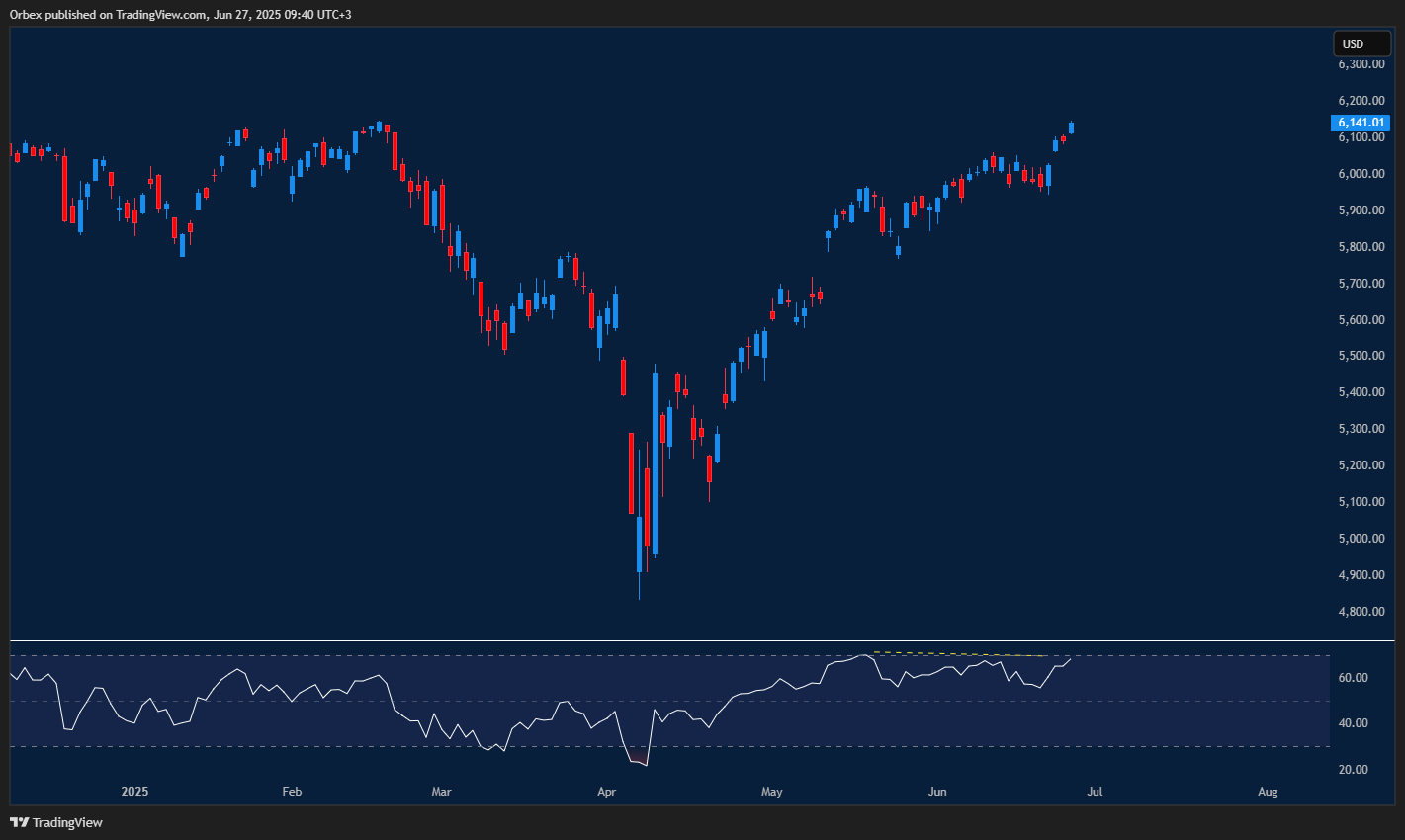The image size is (1405, 840).
Task: Click the Mar label on the time axis
Action: point(441,791)
